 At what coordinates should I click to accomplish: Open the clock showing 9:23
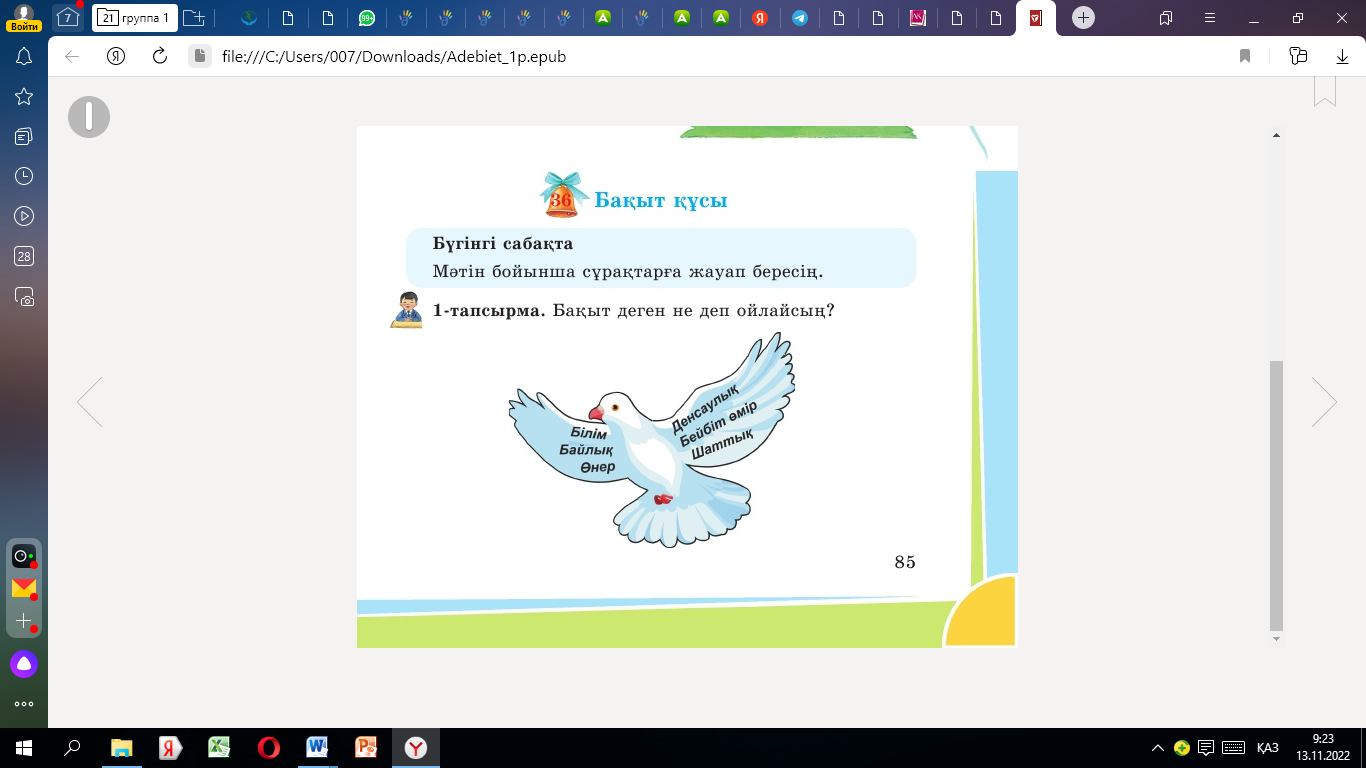coord(1322,747)
